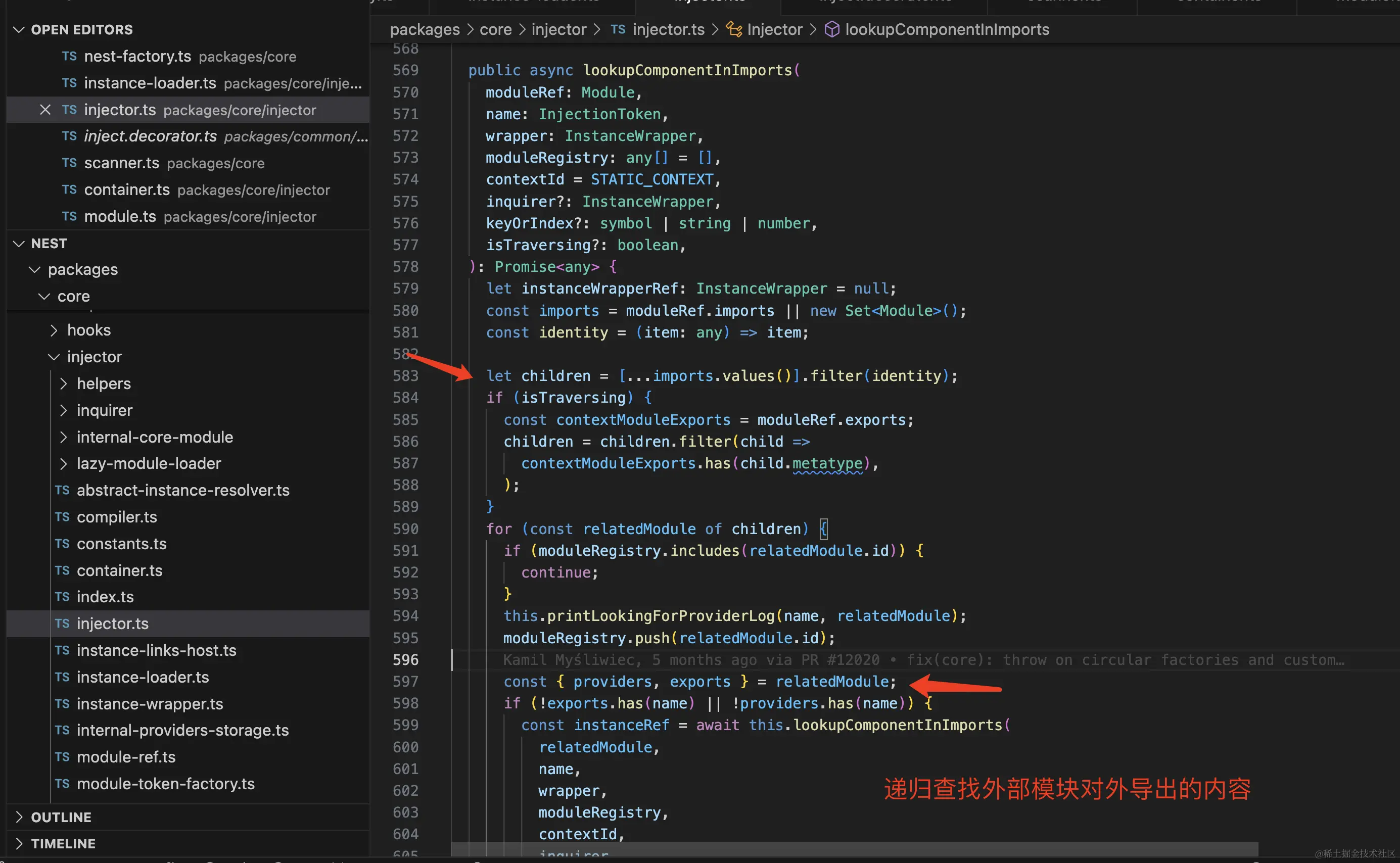Screen dimensions: 1400x863
Task: Click the lookupComponentInImports method symbol icon
Action: [832, 29]
